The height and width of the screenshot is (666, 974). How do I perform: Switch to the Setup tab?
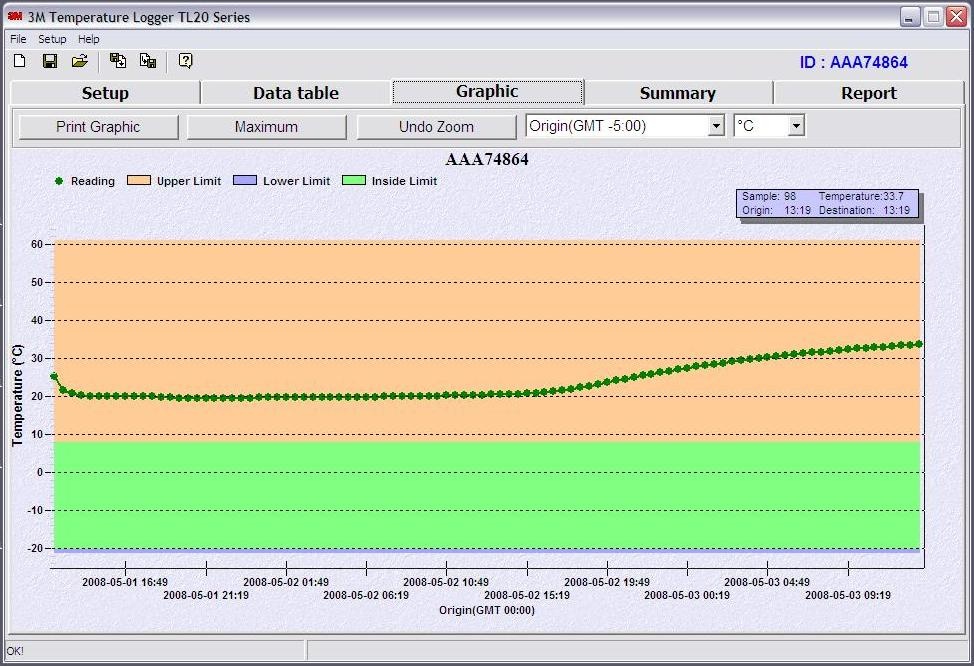point(105,93)
